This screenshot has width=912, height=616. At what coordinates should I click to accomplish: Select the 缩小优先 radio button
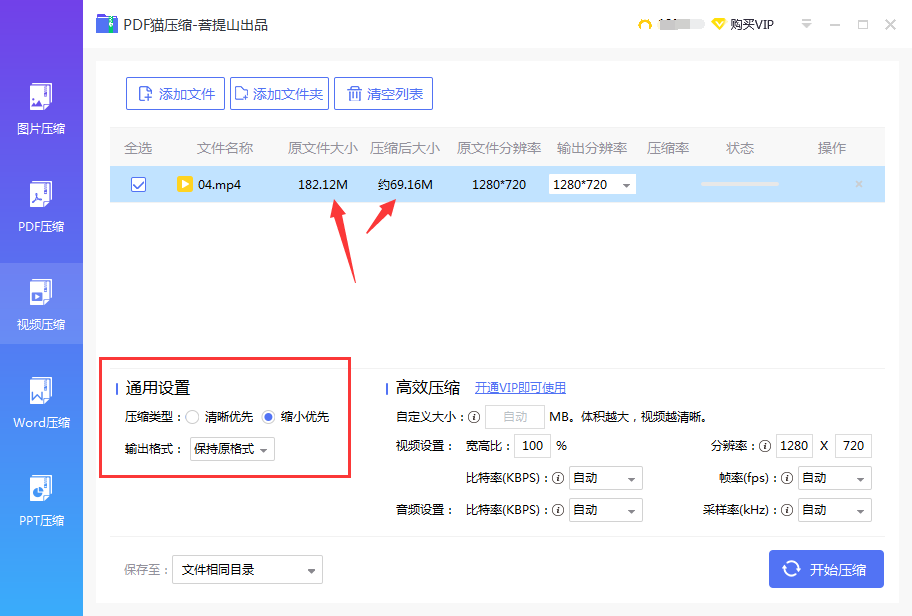268,417
